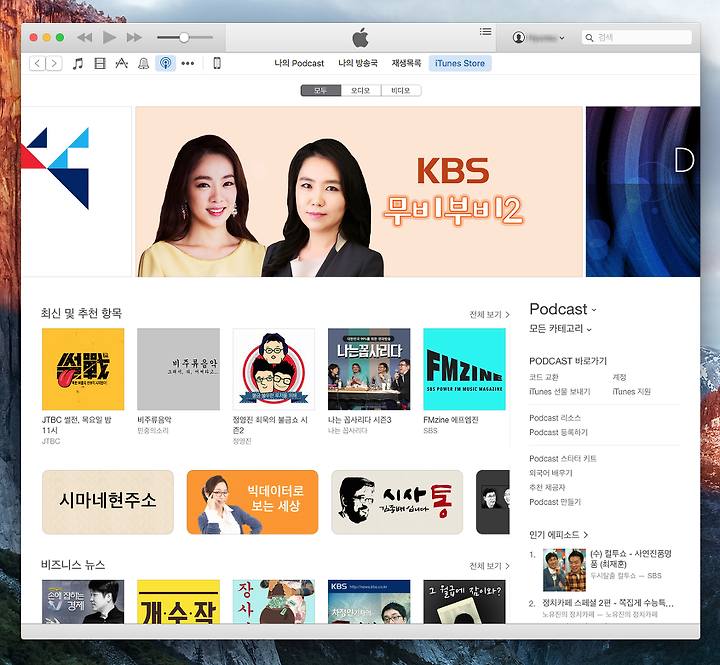The height and width of the screenshot is (665, 720).
Task: Select the 오디오 filter segment
Action: coord(361,90)
